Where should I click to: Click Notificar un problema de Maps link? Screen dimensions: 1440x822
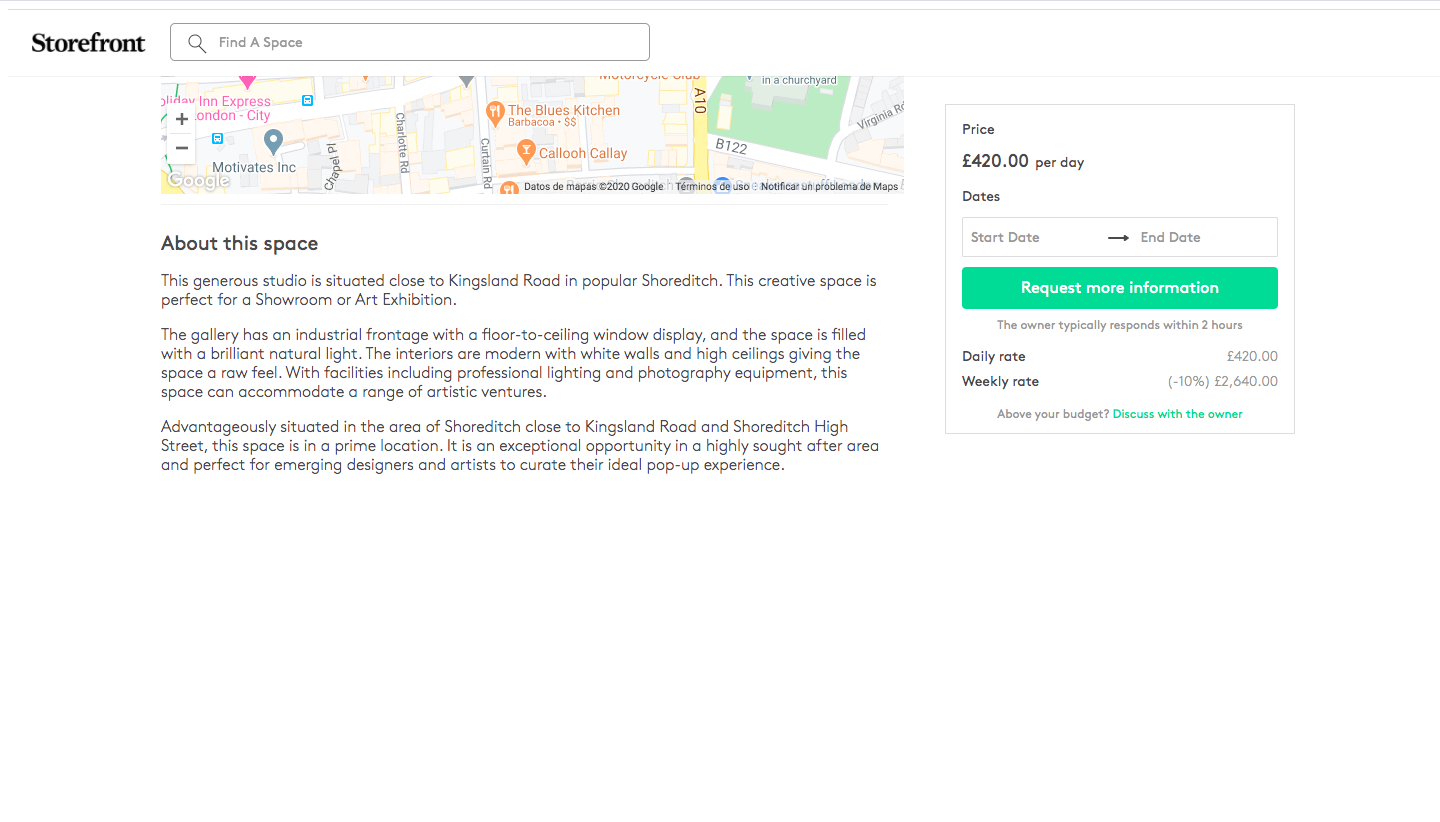pos(829,187)
